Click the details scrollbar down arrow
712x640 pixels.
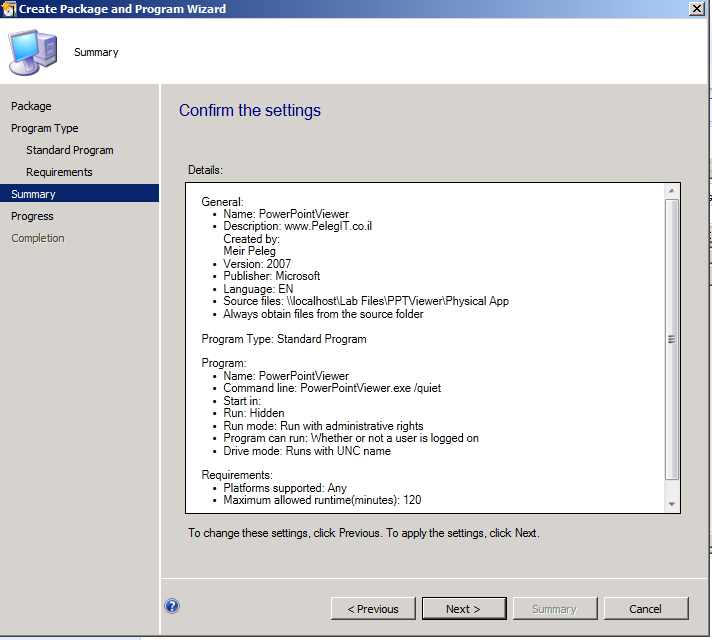coord(672,504)
